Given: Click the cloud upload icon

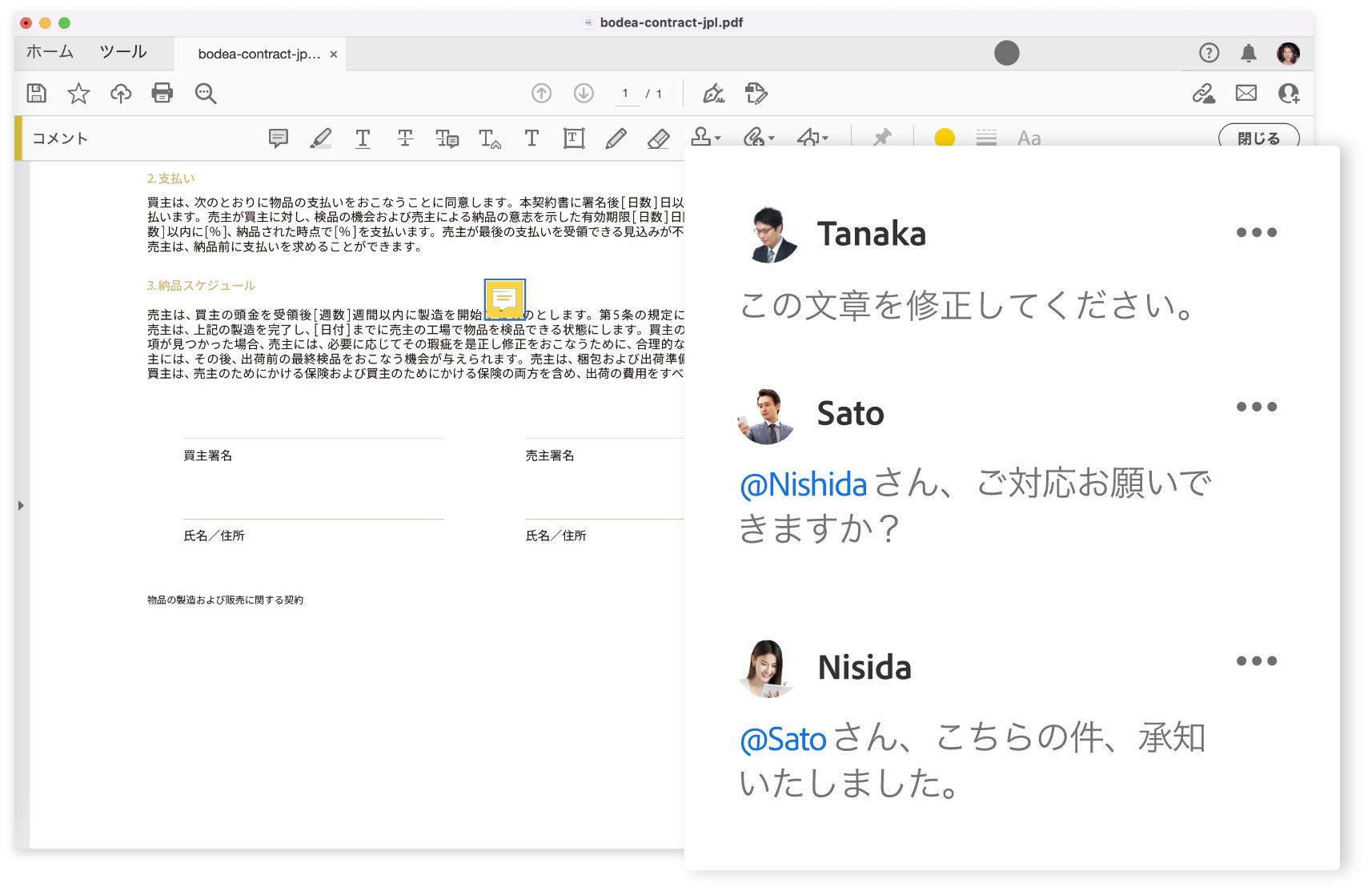Looking at the screenshot, I should pyautogui.click(x=121, y=94).
